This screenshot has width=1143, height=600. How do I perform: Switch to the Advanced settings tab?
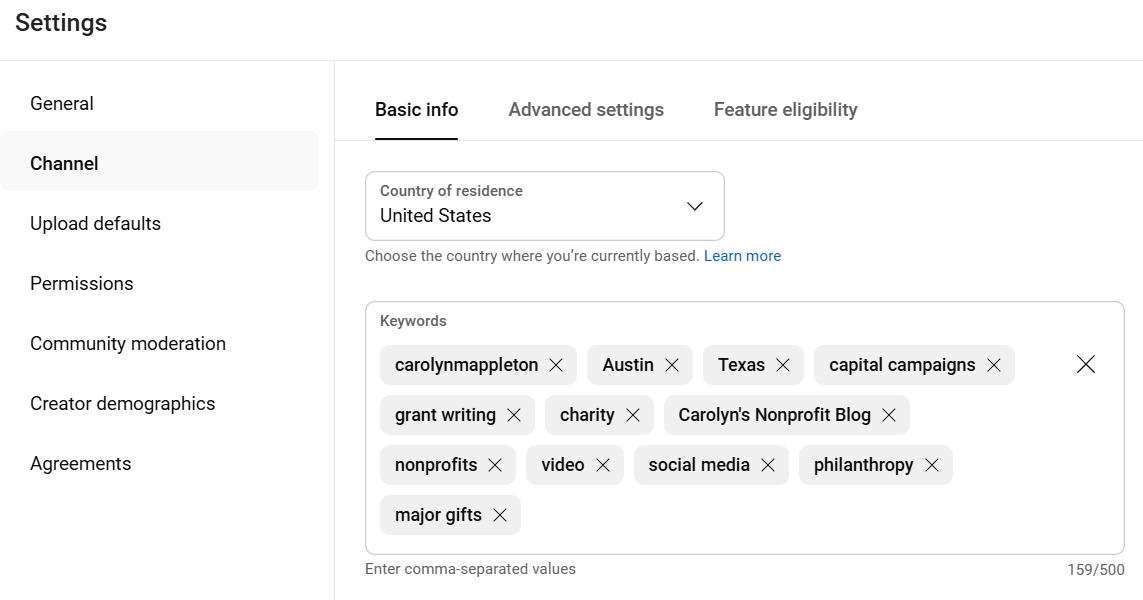pos(586,110)
